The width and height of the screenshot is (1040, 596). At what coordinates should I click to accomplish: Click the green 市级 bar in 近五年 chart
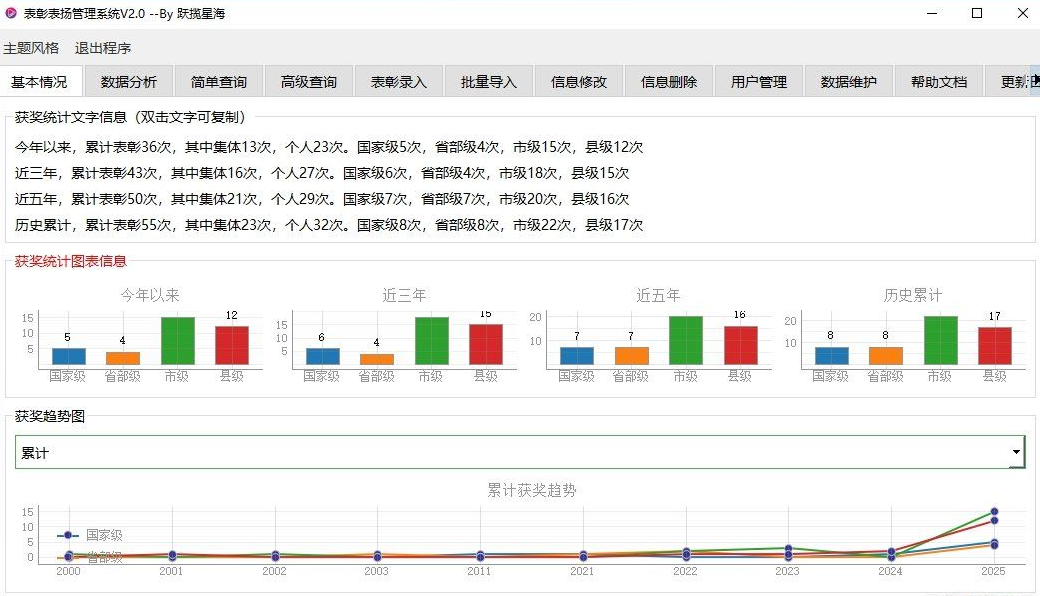click(686, 341)
